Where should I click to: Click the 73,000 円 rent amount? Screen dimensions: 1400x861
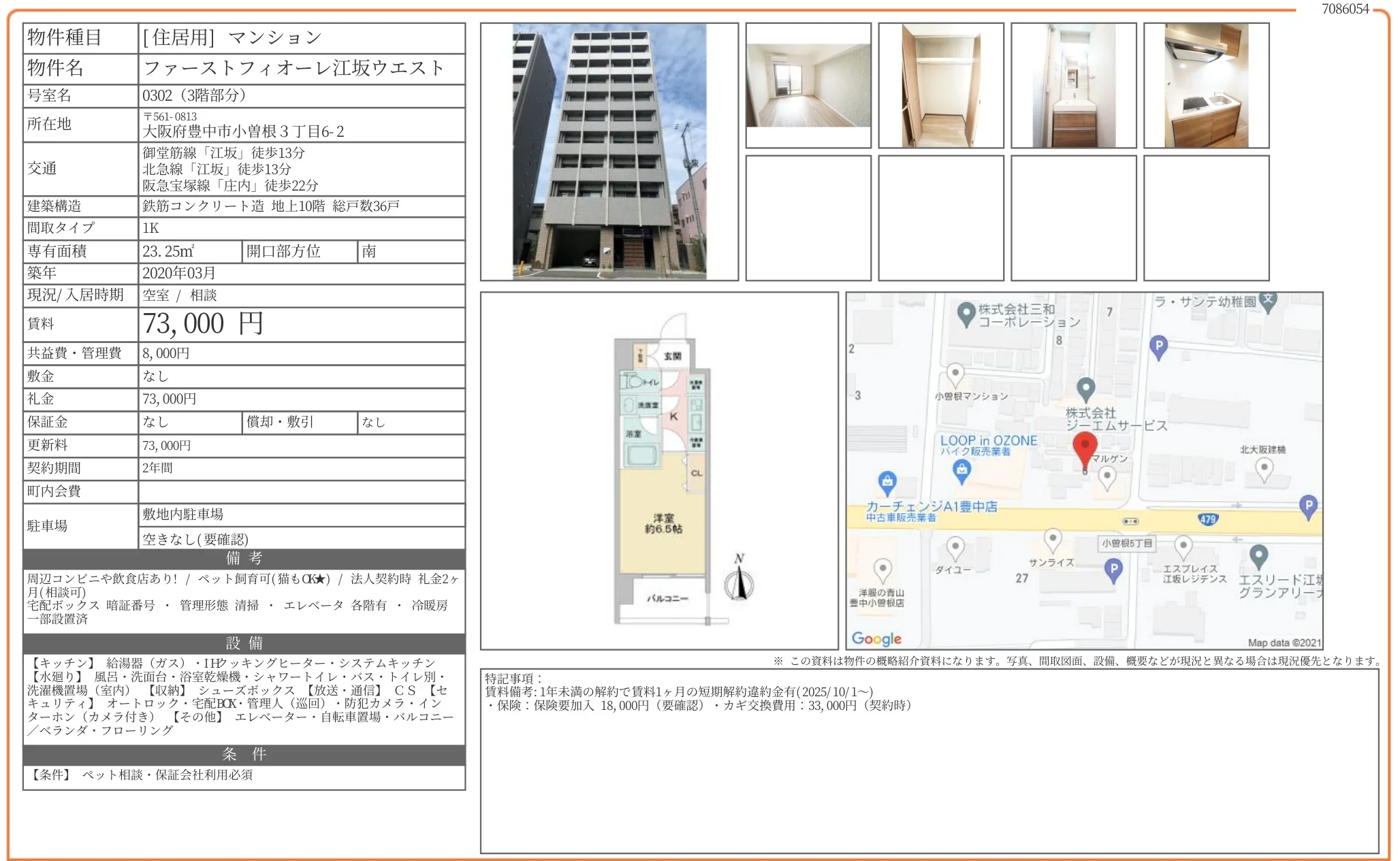coord(202,324)
